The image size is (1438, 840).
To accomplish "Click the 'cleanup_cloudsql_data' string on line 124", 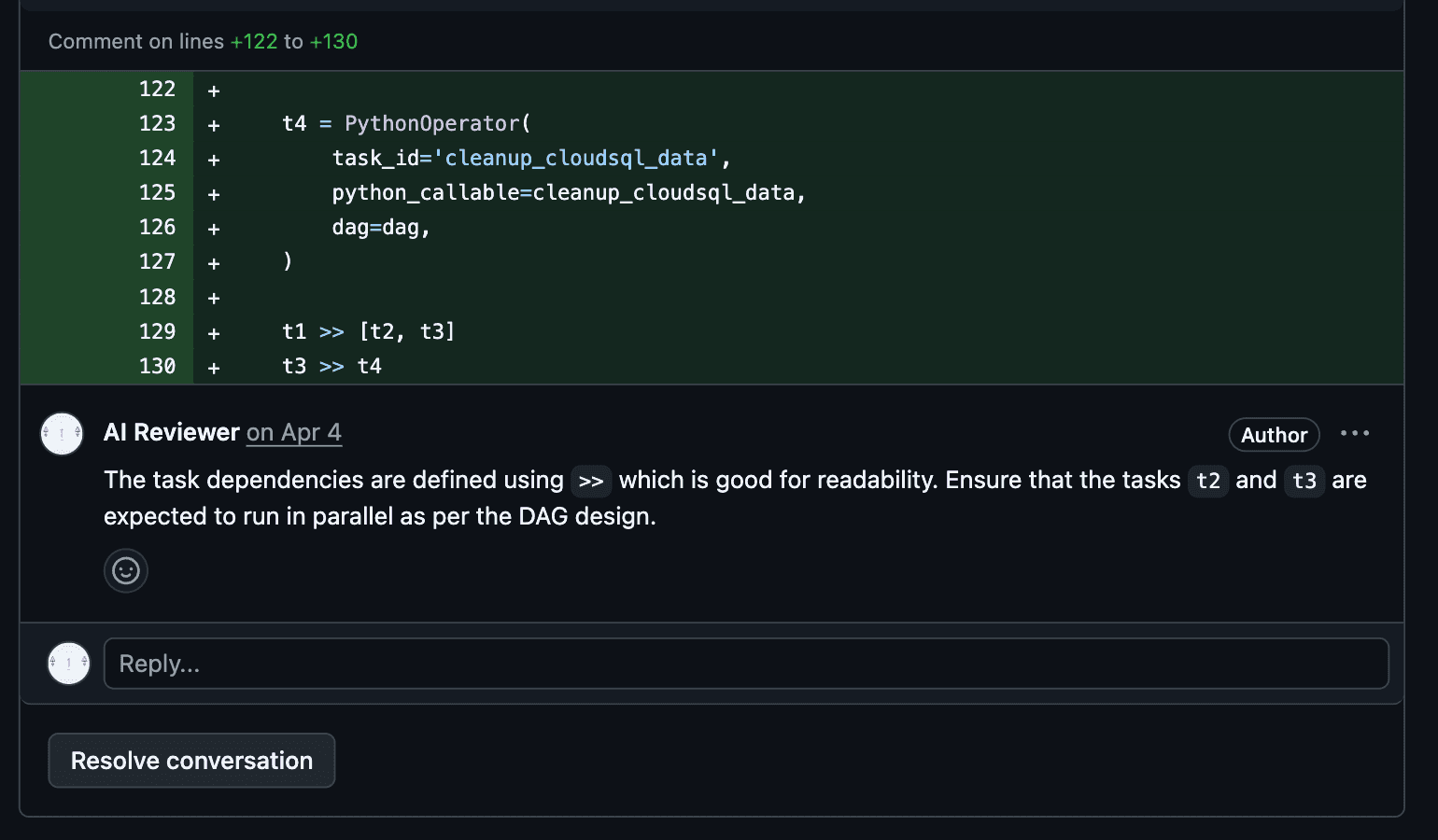I will point(576,159).
